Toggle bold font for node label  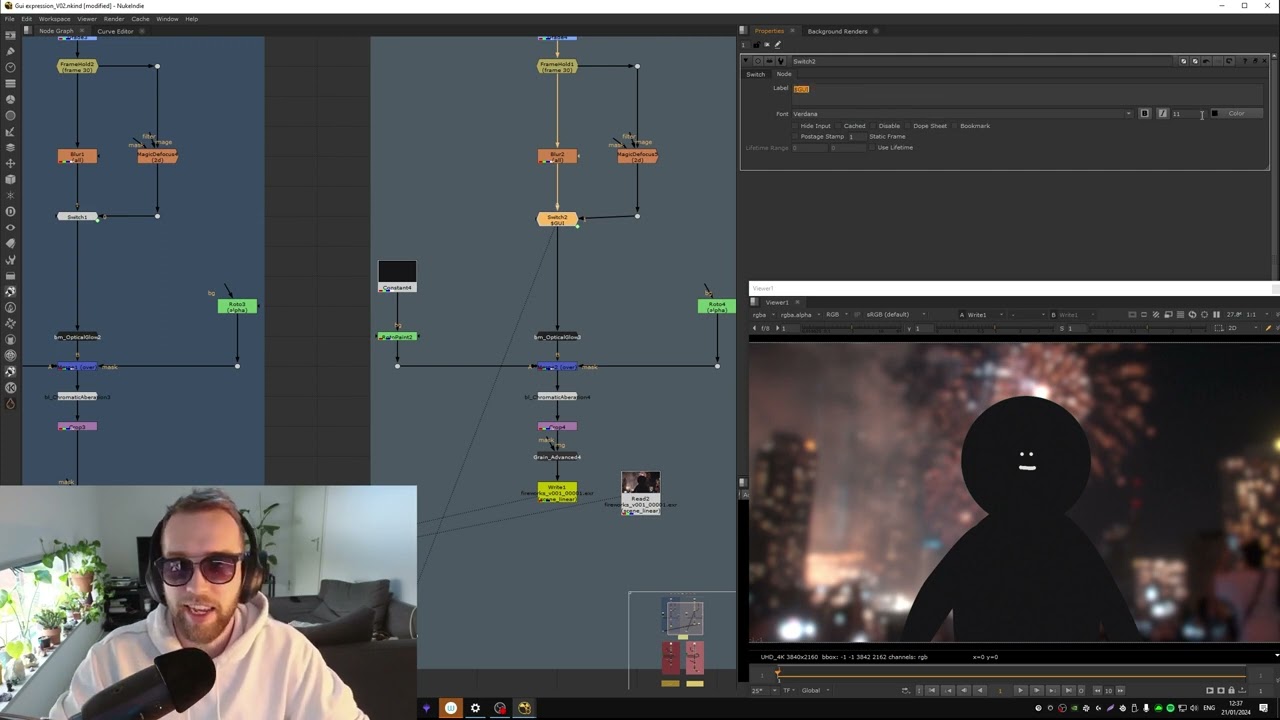coord(1145,113)
